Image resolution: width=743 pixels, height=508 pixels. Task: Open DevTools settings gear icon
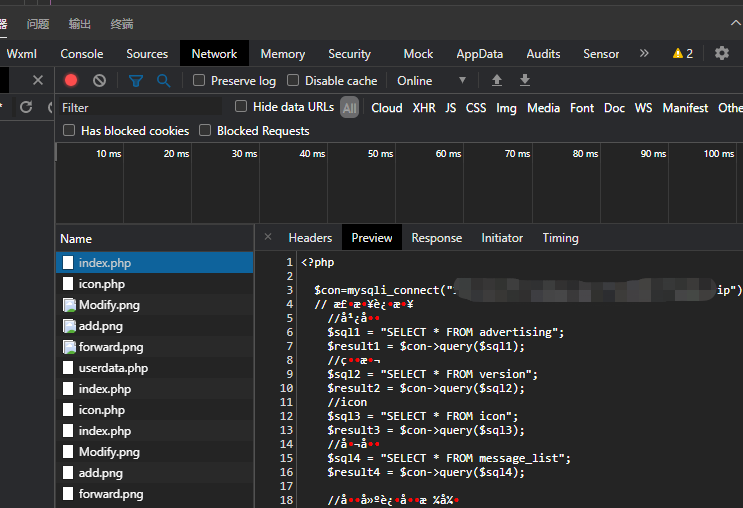[x=722, y=53]
